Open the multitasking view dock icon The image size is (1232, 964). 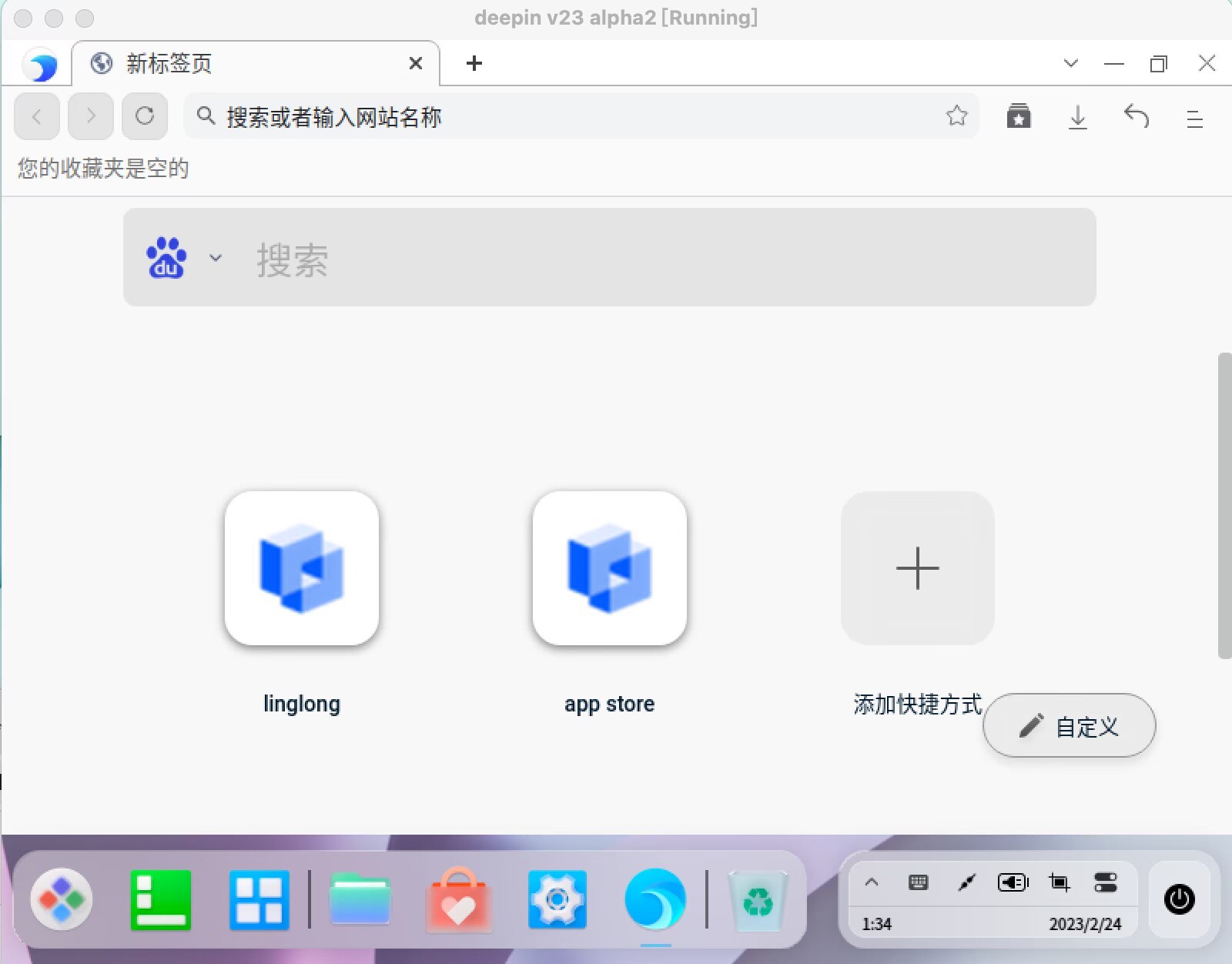(x=259, y=900)
